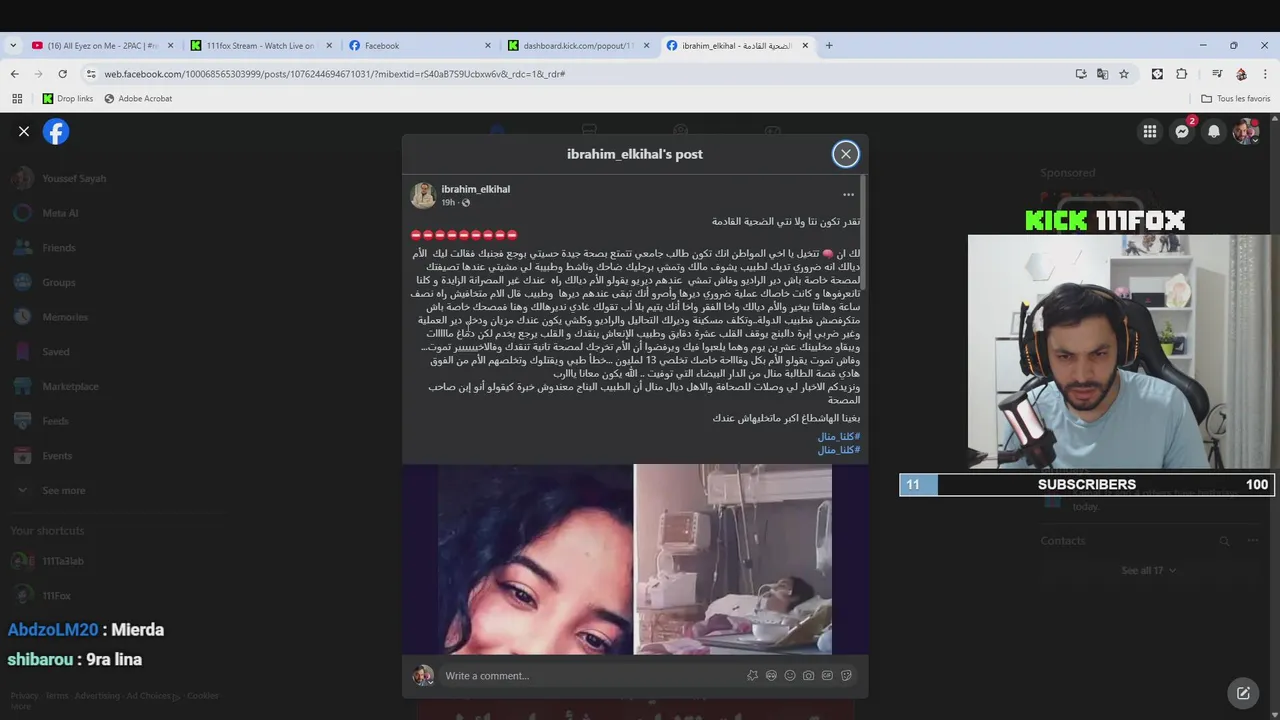
Task: Expand See all 17 contacts
Action: tap(1148, 570)
